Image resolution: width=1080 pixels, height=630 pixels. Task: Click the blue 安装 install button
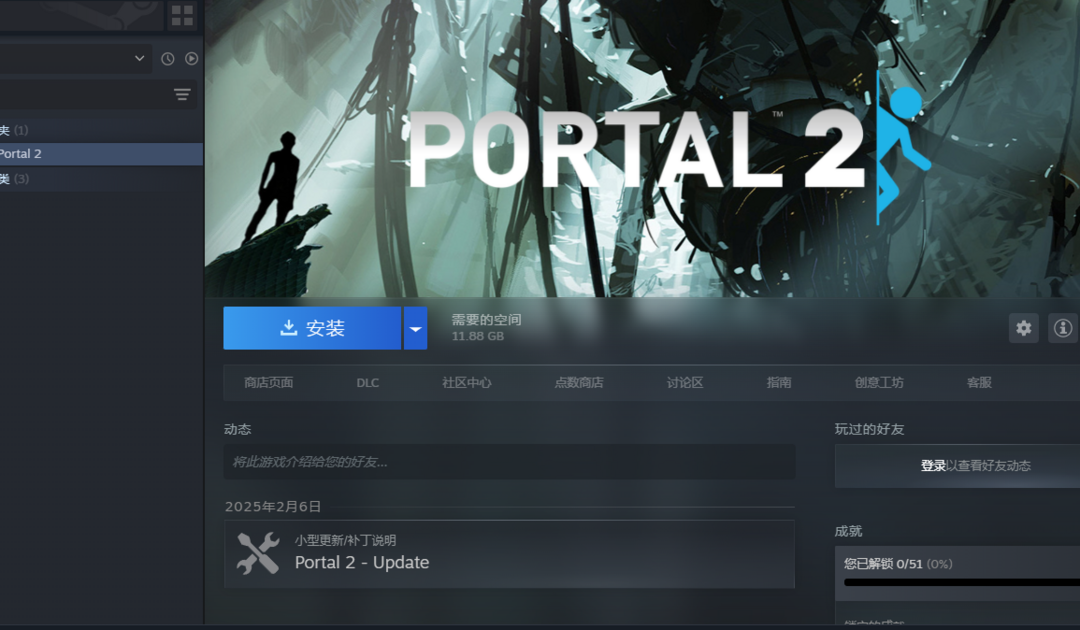pos(312,329)
